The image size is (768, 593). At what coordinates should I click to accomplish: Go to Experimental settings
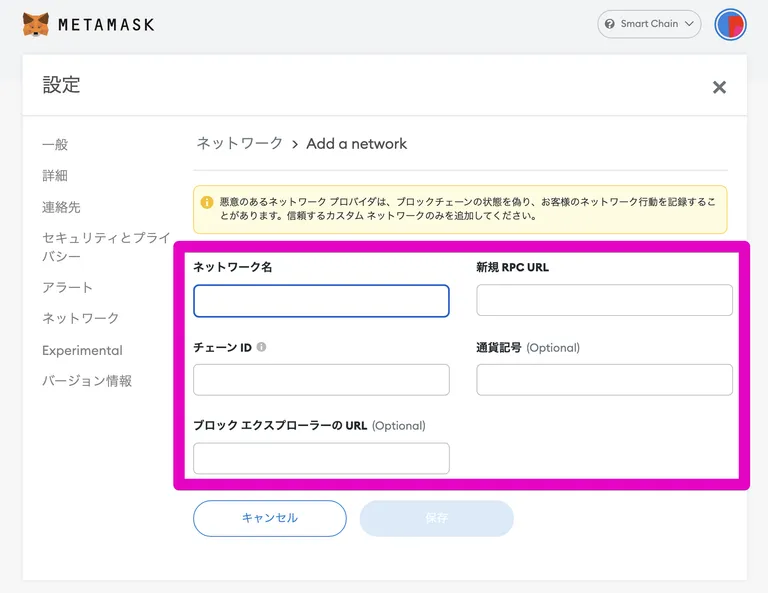pyautogui.click(x=82, y=351)
